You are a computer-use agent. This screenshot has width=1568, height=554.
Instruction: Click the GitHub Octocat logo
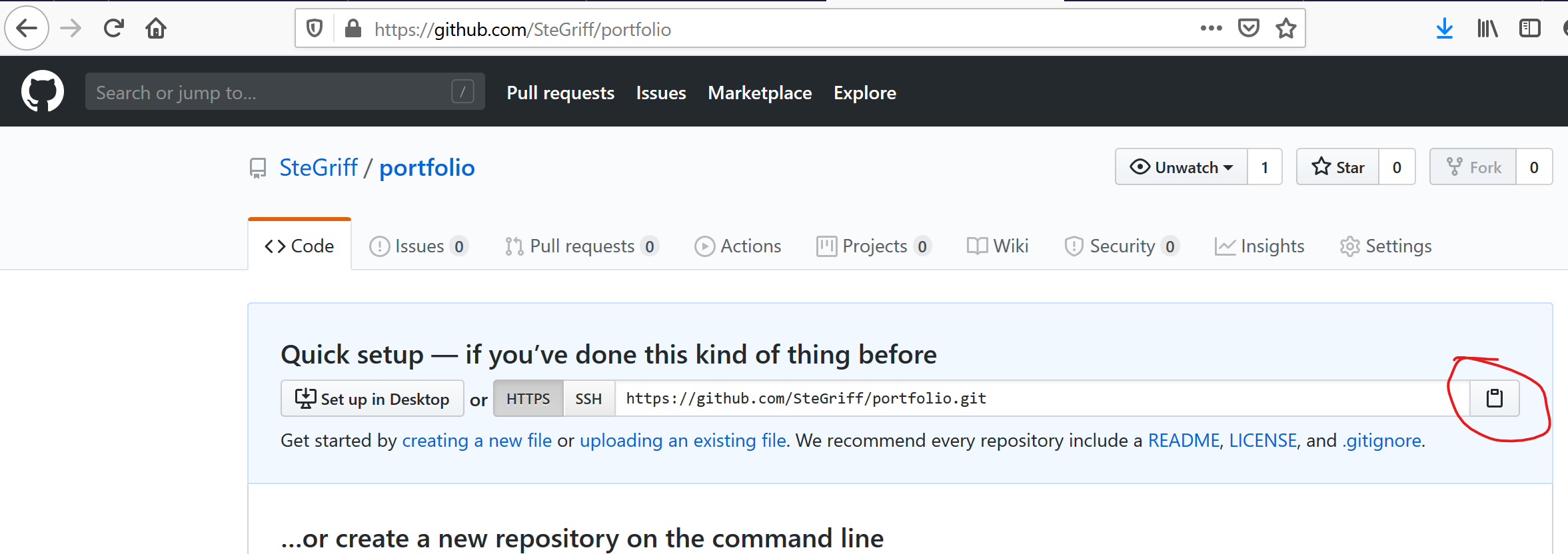click(x=43, y=91)
